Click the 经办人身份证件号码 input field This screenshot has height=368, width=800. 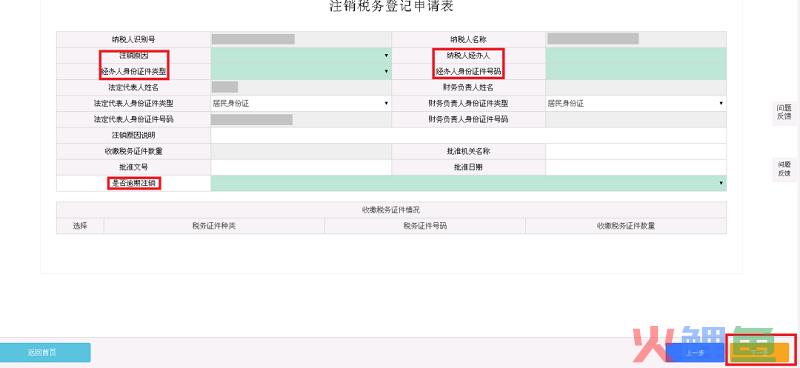[x=636, y=71]
